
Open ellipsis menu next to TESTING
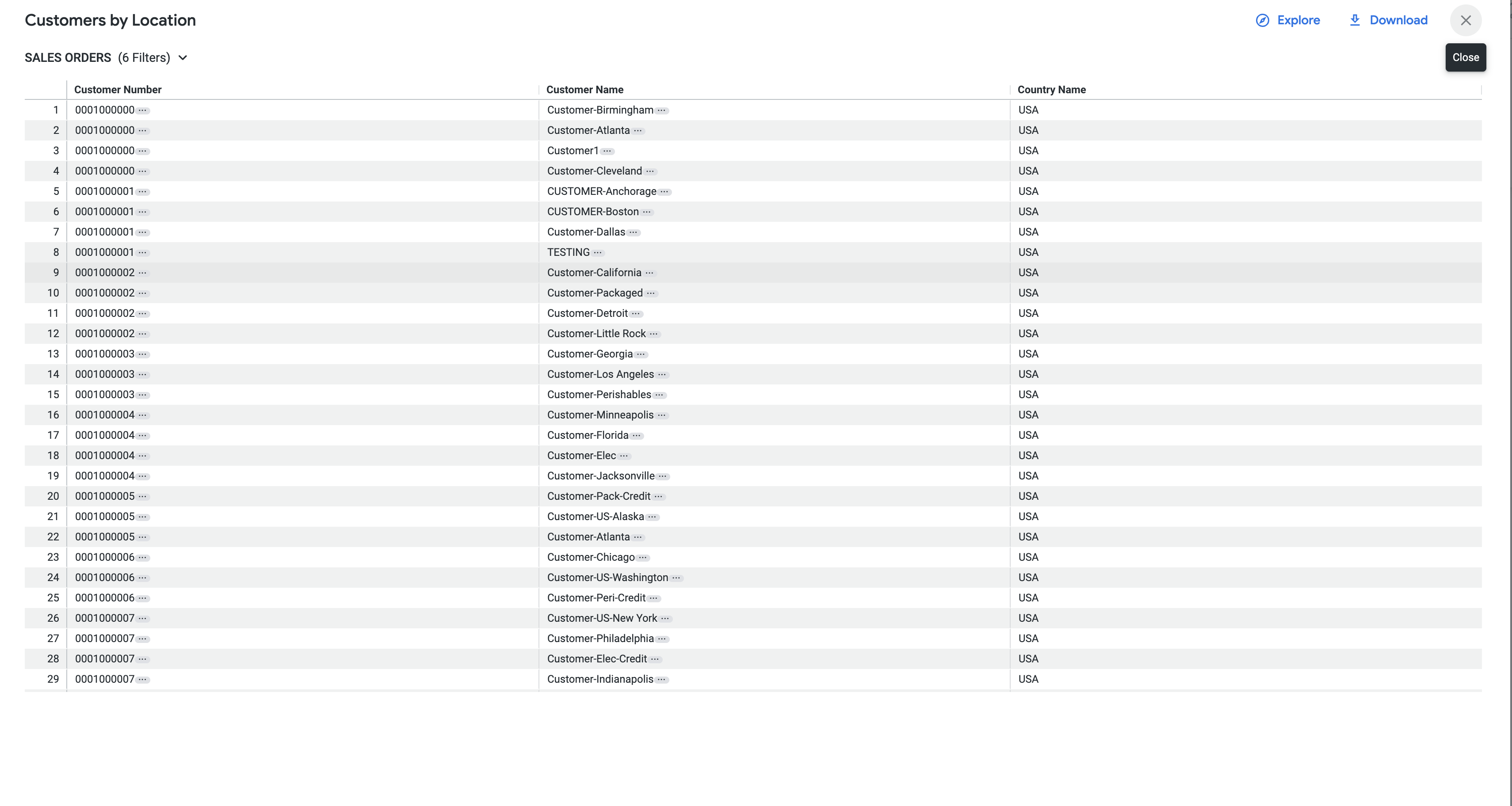pos(598,253)
